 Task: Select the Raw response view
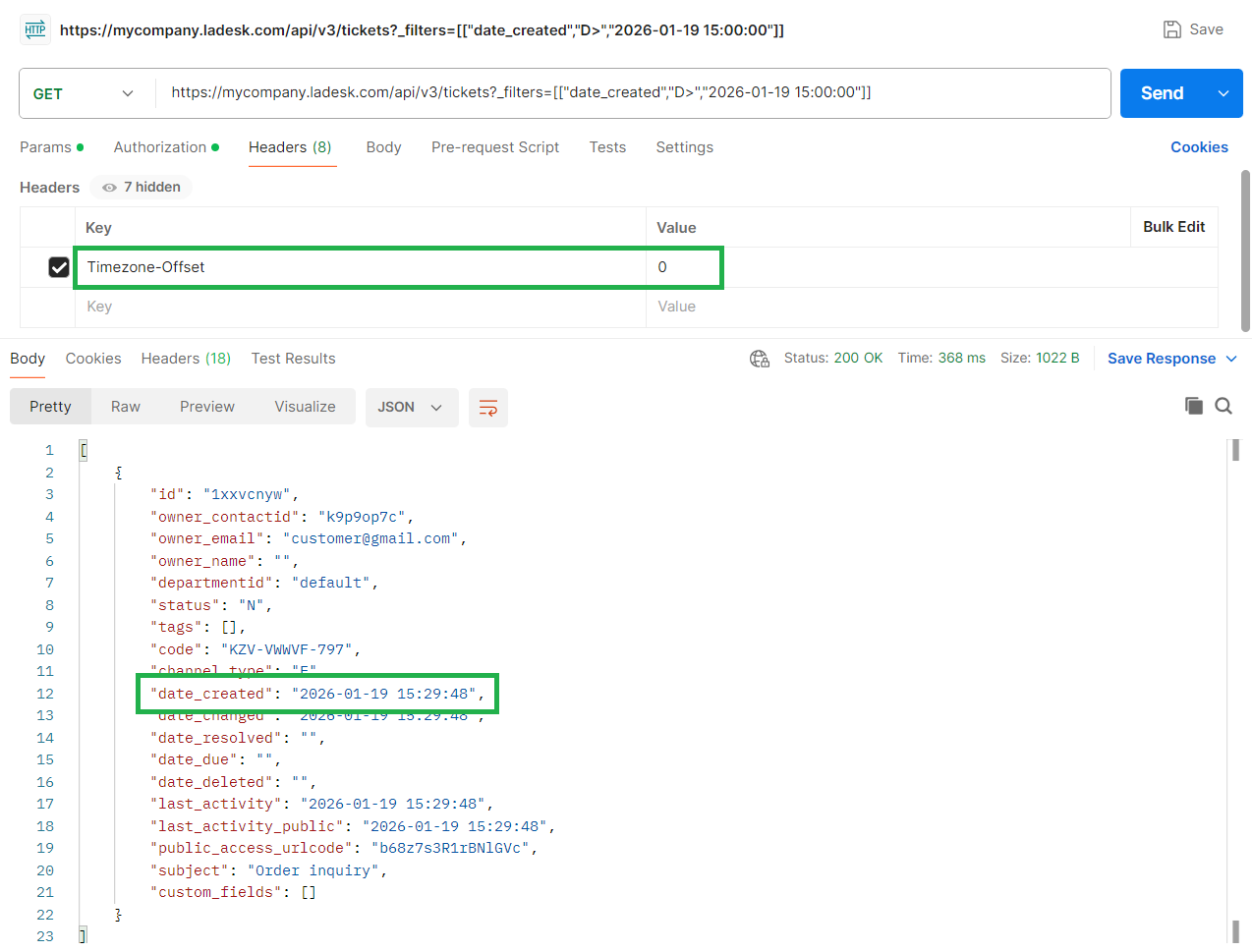click(x=126, y=407)
